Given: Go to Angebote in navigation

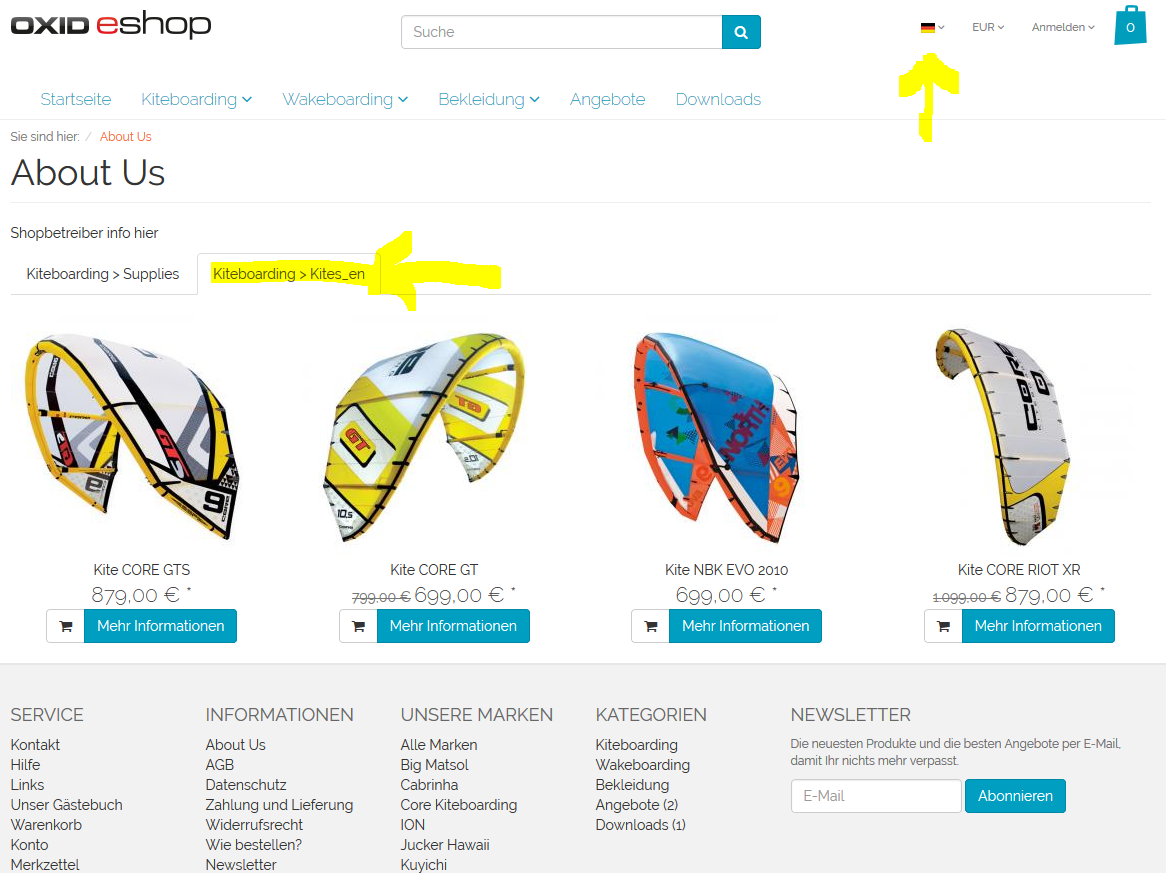Looking at the screenshot, I should [x=608, y=100].
